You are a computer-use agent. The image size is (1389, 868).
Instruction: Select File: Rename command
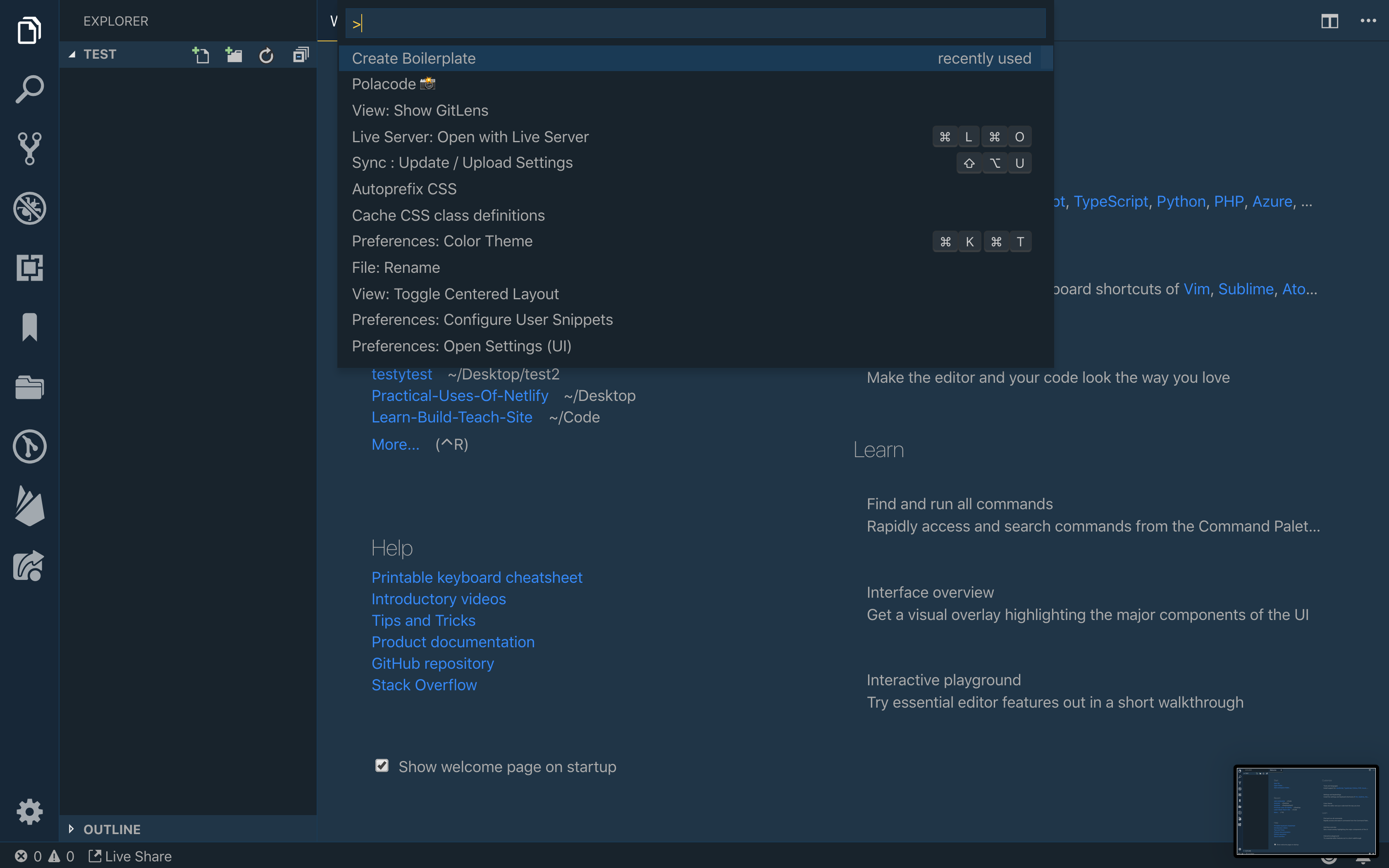[696, 267]
